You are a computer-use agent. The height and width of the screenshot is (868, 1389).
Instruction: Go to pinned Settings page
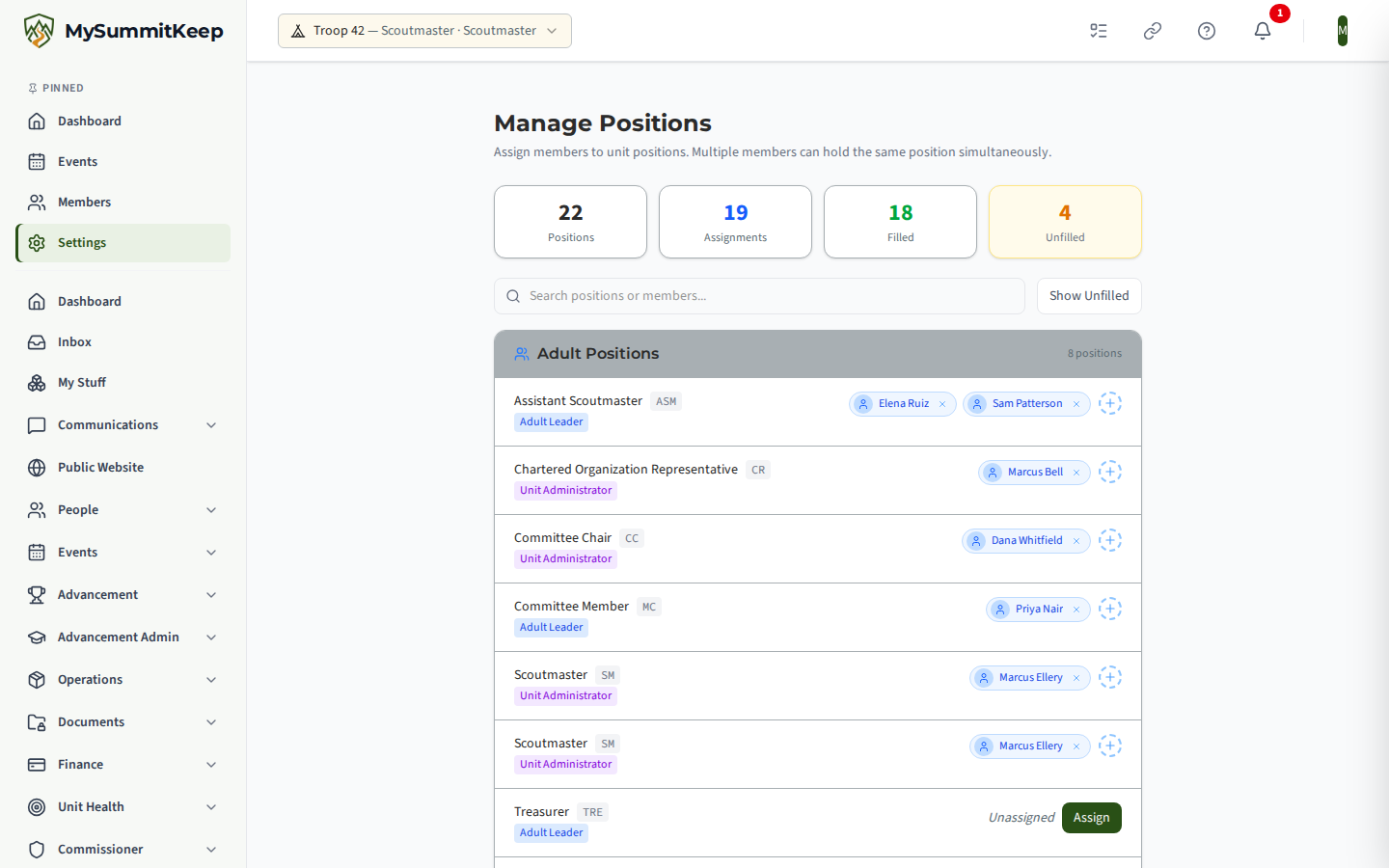coord(123,243)
